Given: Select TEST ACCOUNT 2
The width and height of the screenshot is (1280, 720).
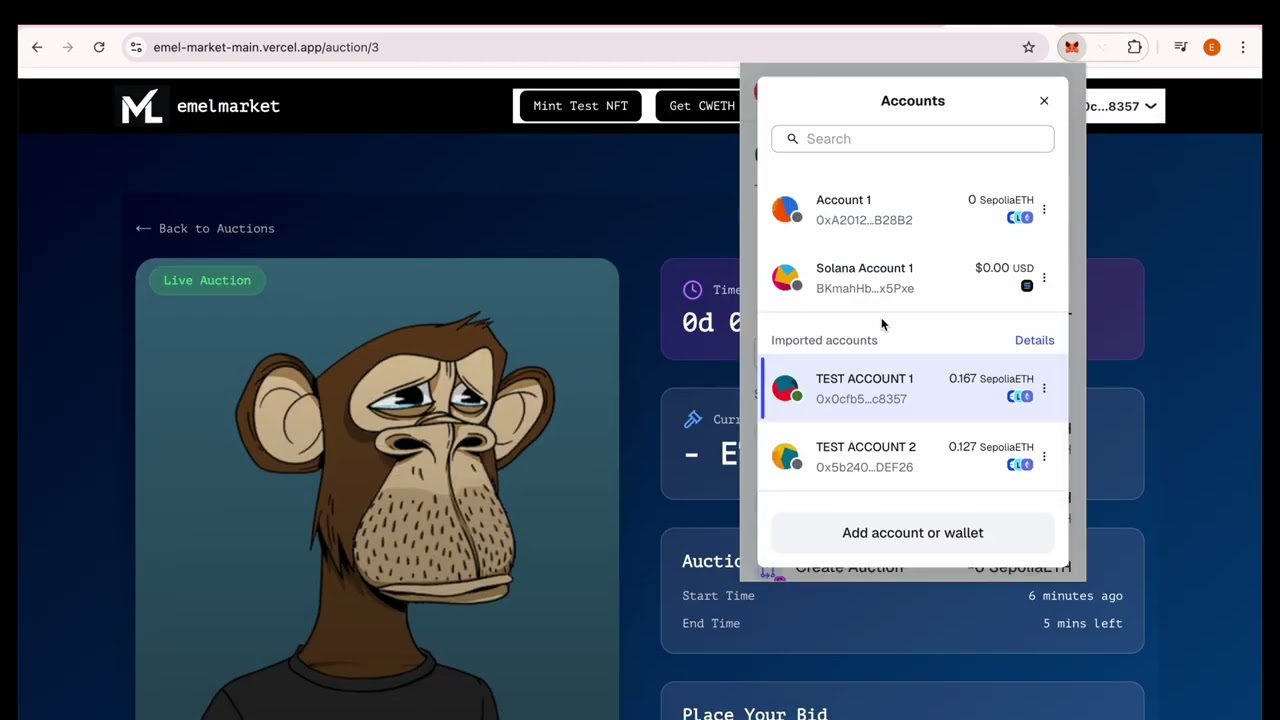Looking at the screenshot, I should 913,457.
